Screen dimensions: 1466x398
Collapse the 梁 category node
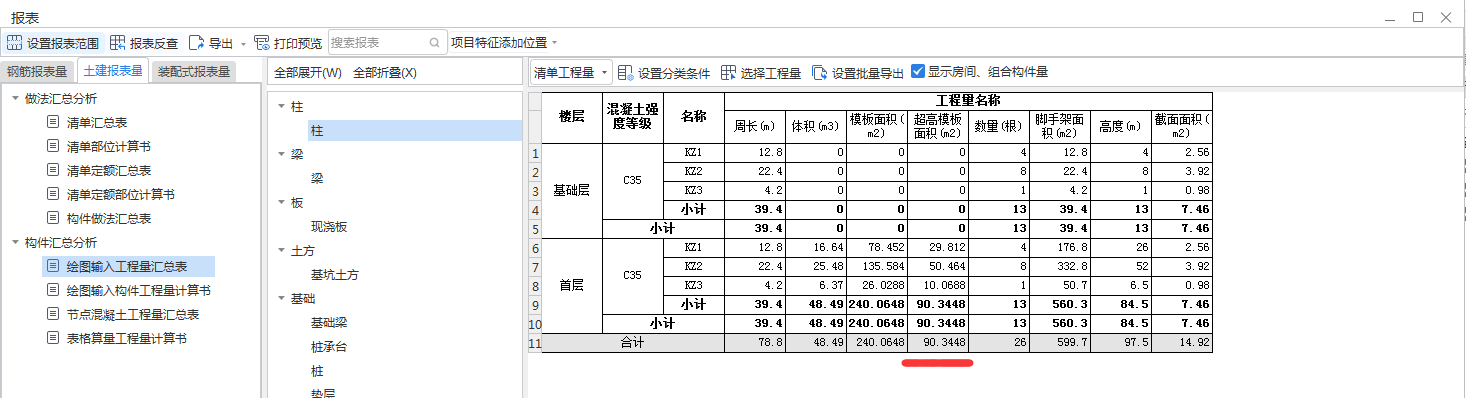tap(281, 155)
